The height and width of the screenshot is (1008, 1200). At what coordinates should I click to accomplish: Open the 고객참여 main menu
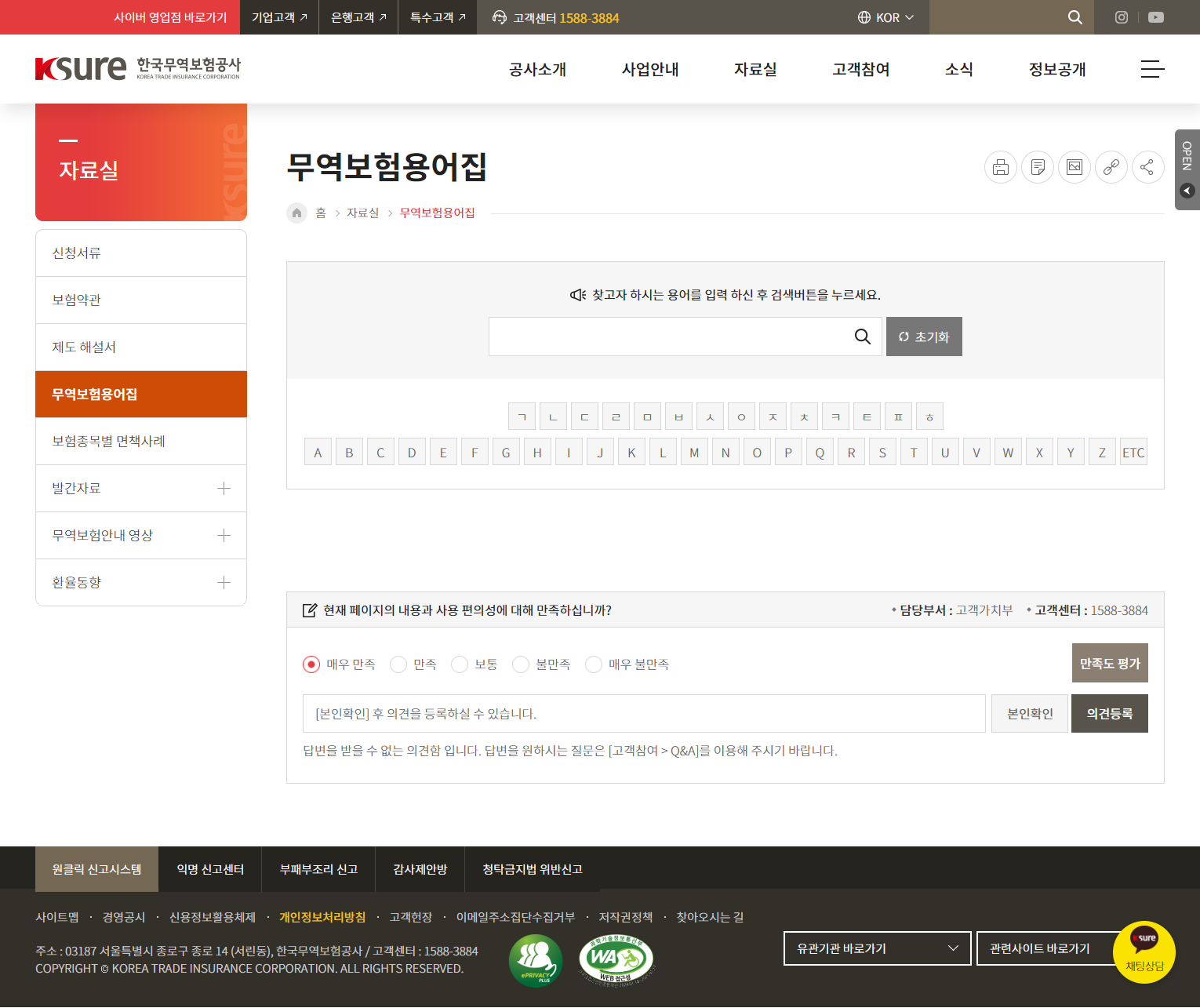click(860, 69)
